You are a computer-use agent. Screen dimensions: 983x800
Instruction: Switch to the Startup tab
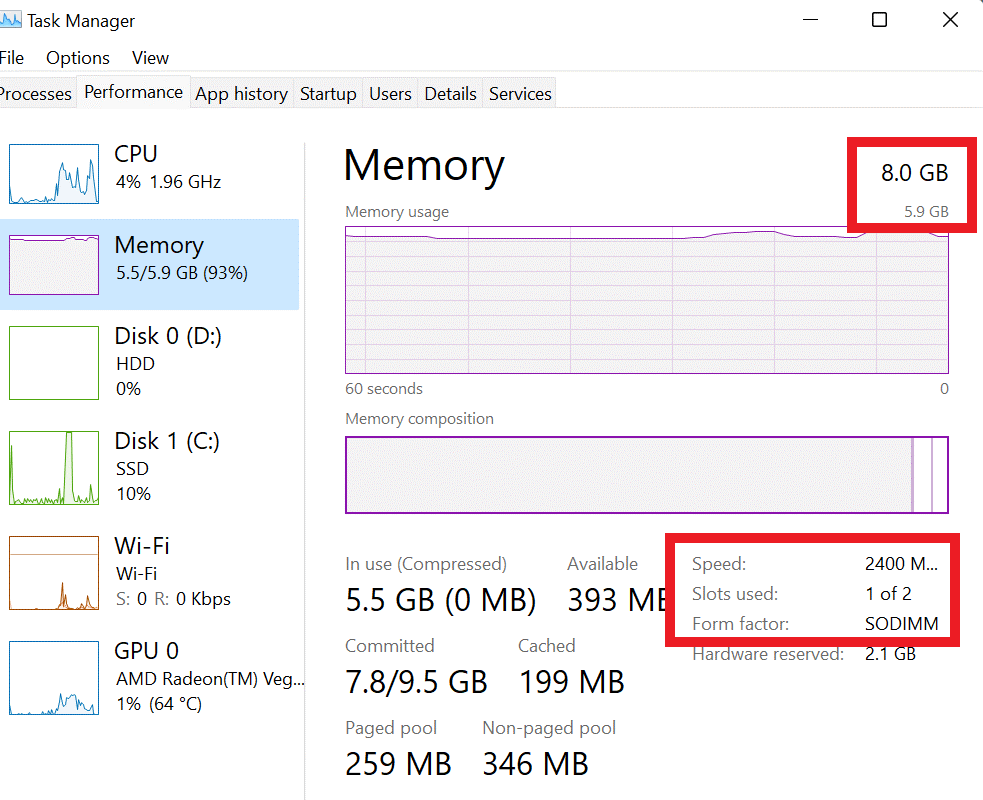[x=328, y=93]
